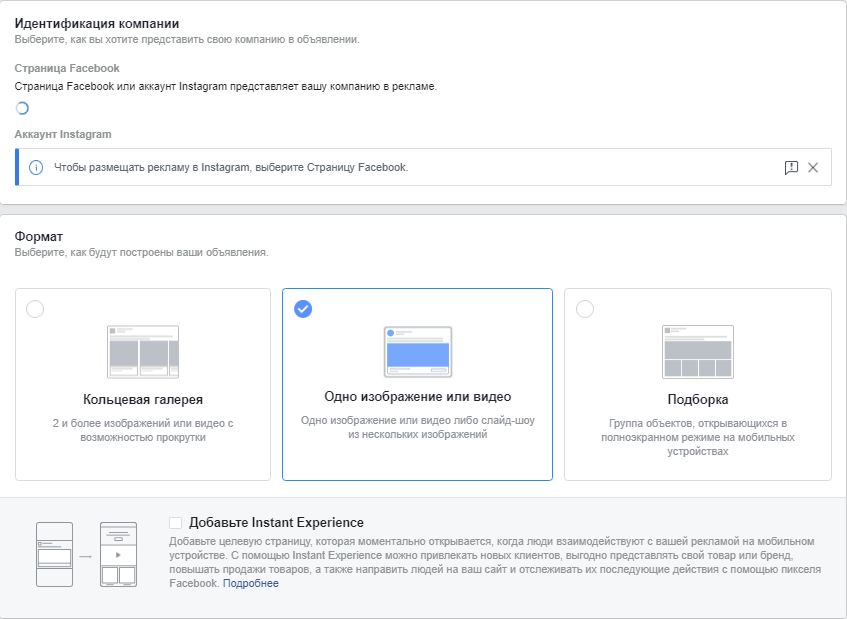Select the Подборка radio button

point(585,309)
